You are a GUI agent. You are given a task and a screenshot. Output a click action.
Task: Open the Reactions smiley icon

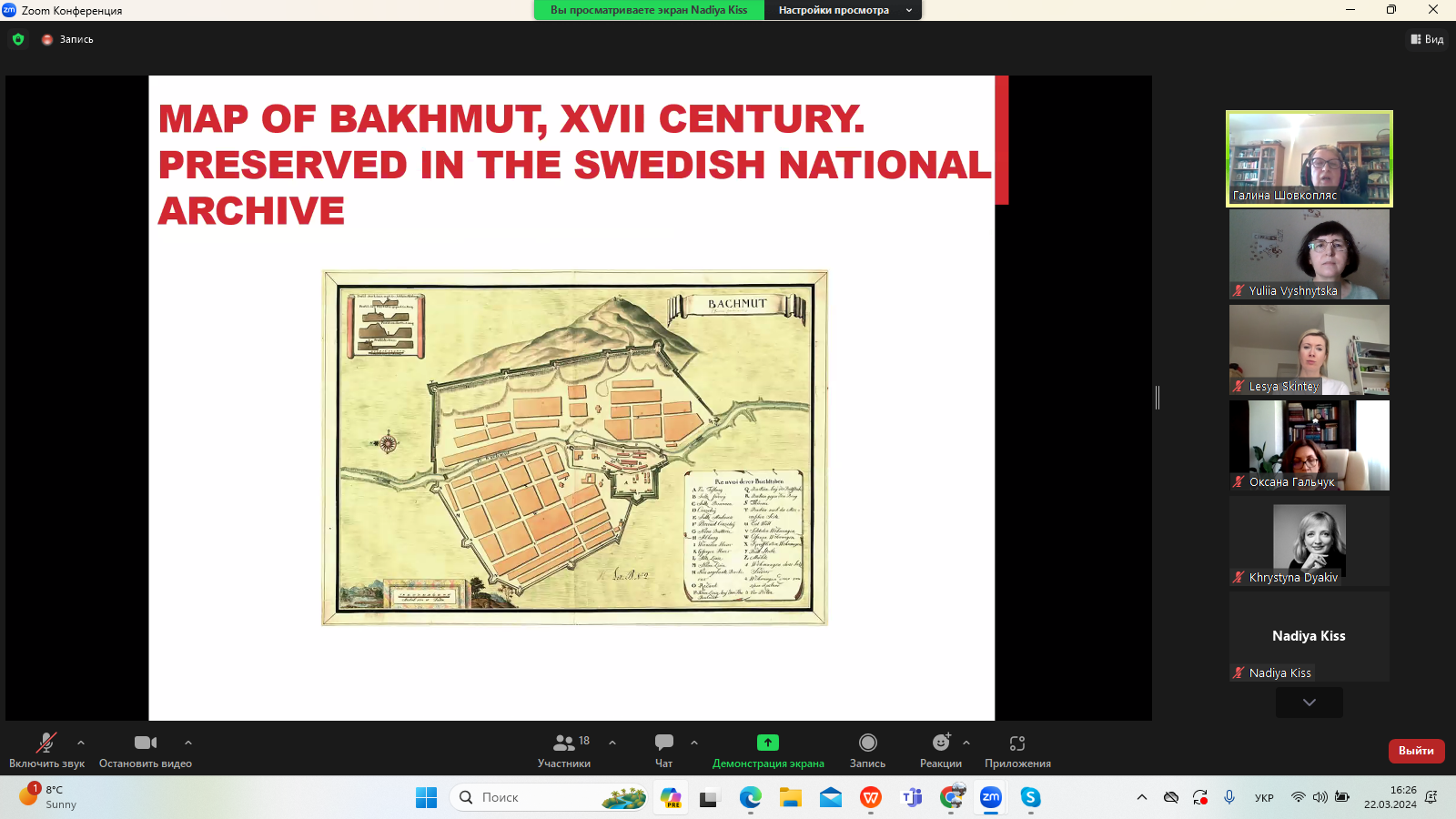[940, 743]
